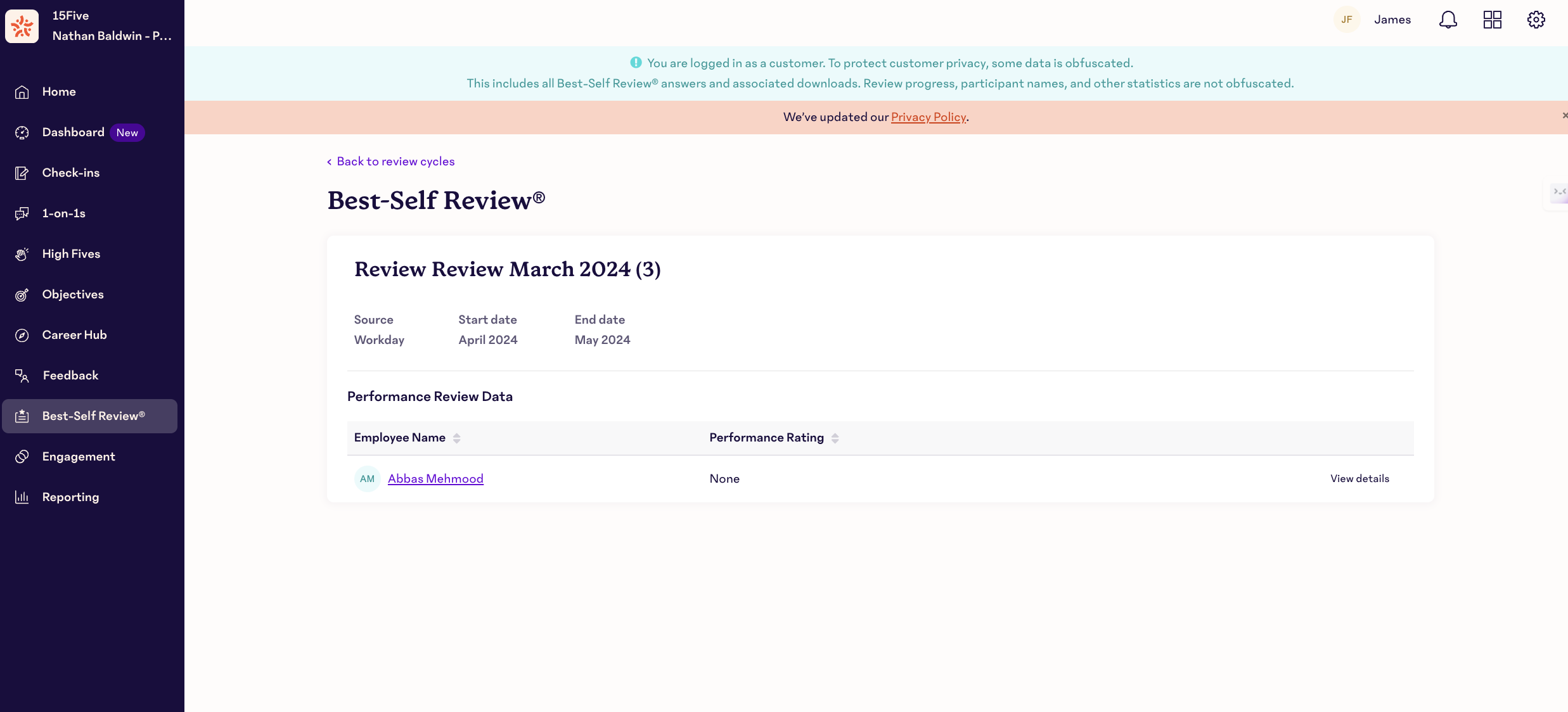Open High Fives menu item

71,254
